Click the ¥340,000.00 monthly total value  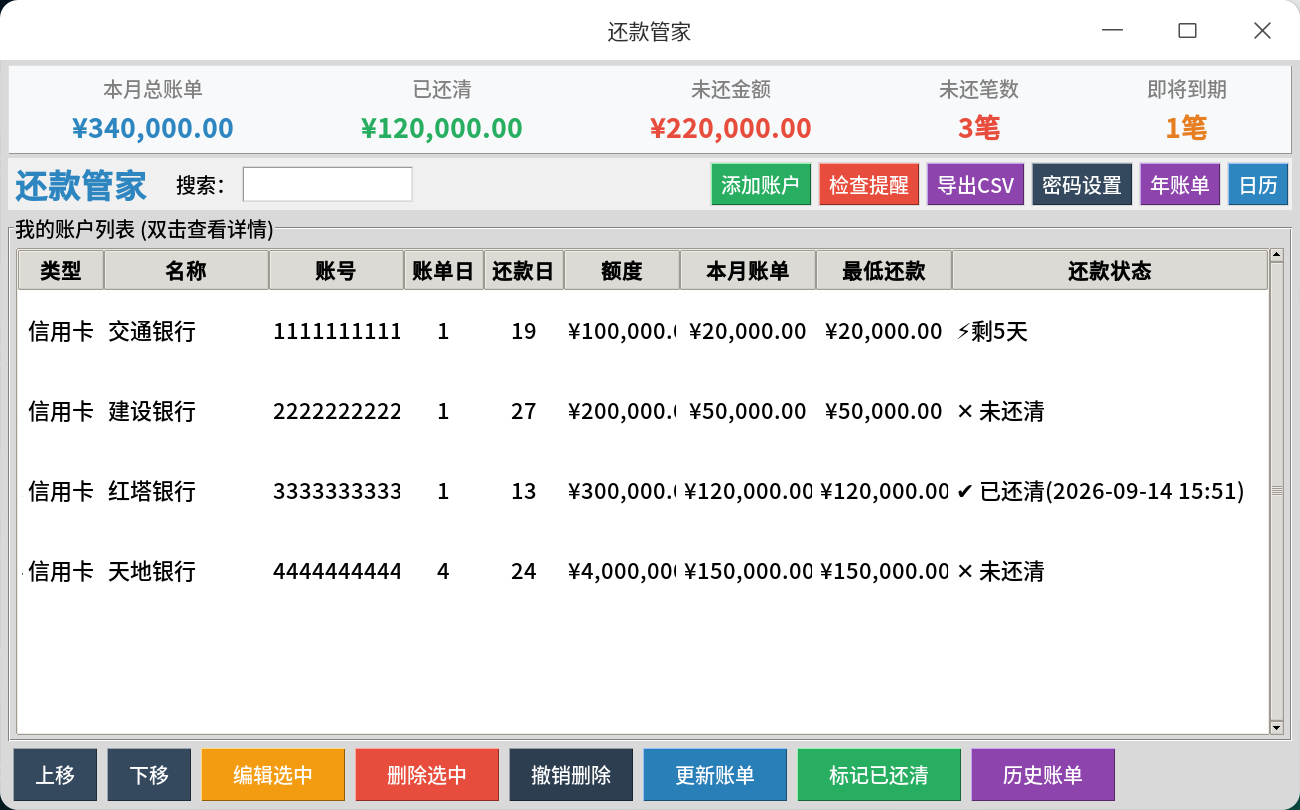pyautogui.click(x=153, y=128)
